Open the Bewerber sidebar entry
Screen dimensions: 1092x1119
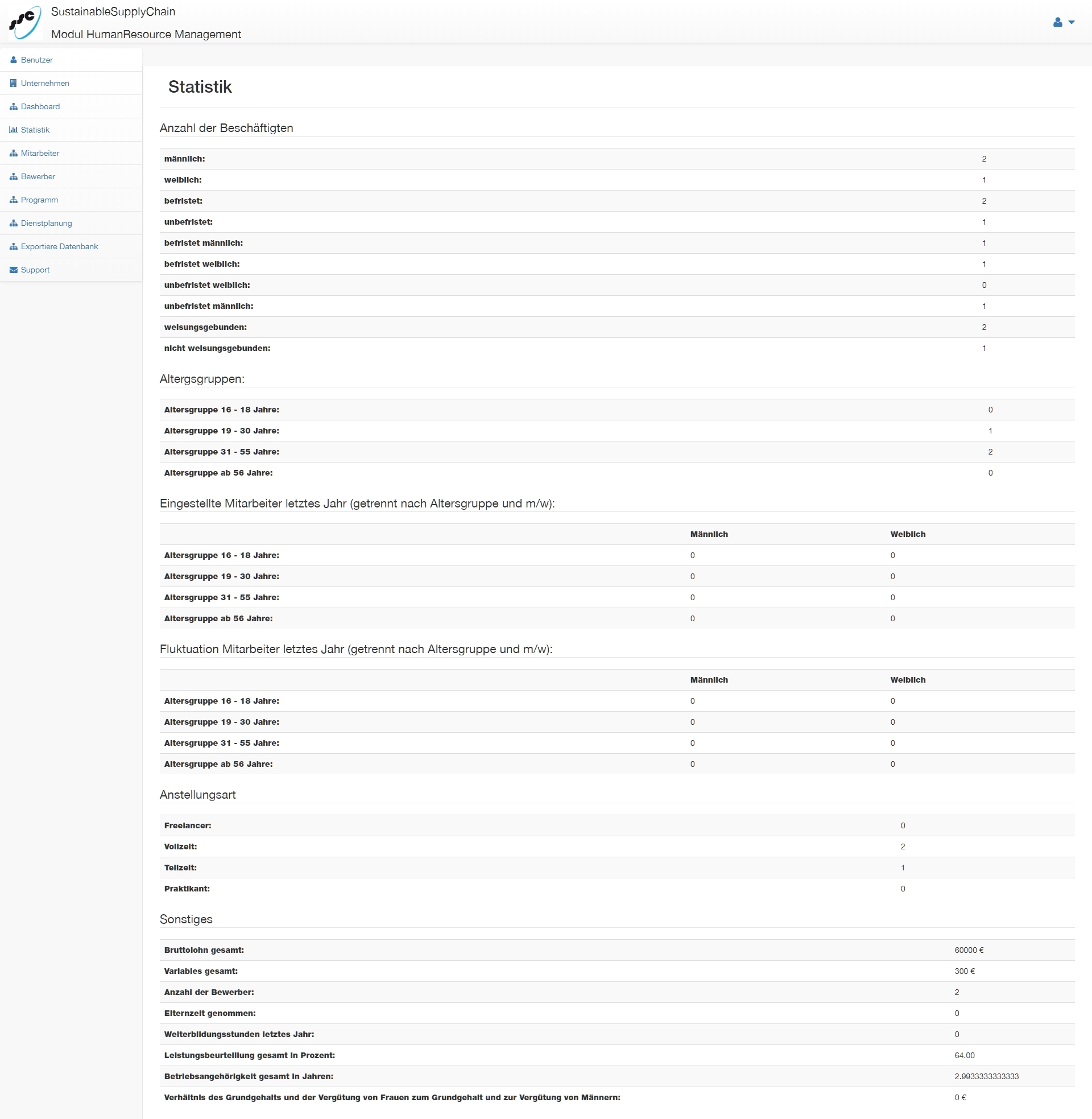(38, 177)
